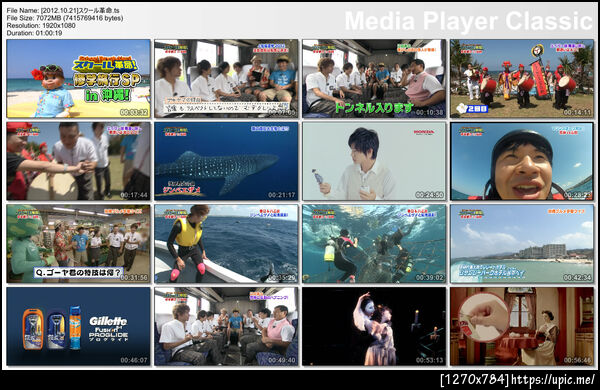Viewport: 600px width, 390px height.
Task: Select the whale shark thumbnail at 00:21:17
Action: (226, 161)
